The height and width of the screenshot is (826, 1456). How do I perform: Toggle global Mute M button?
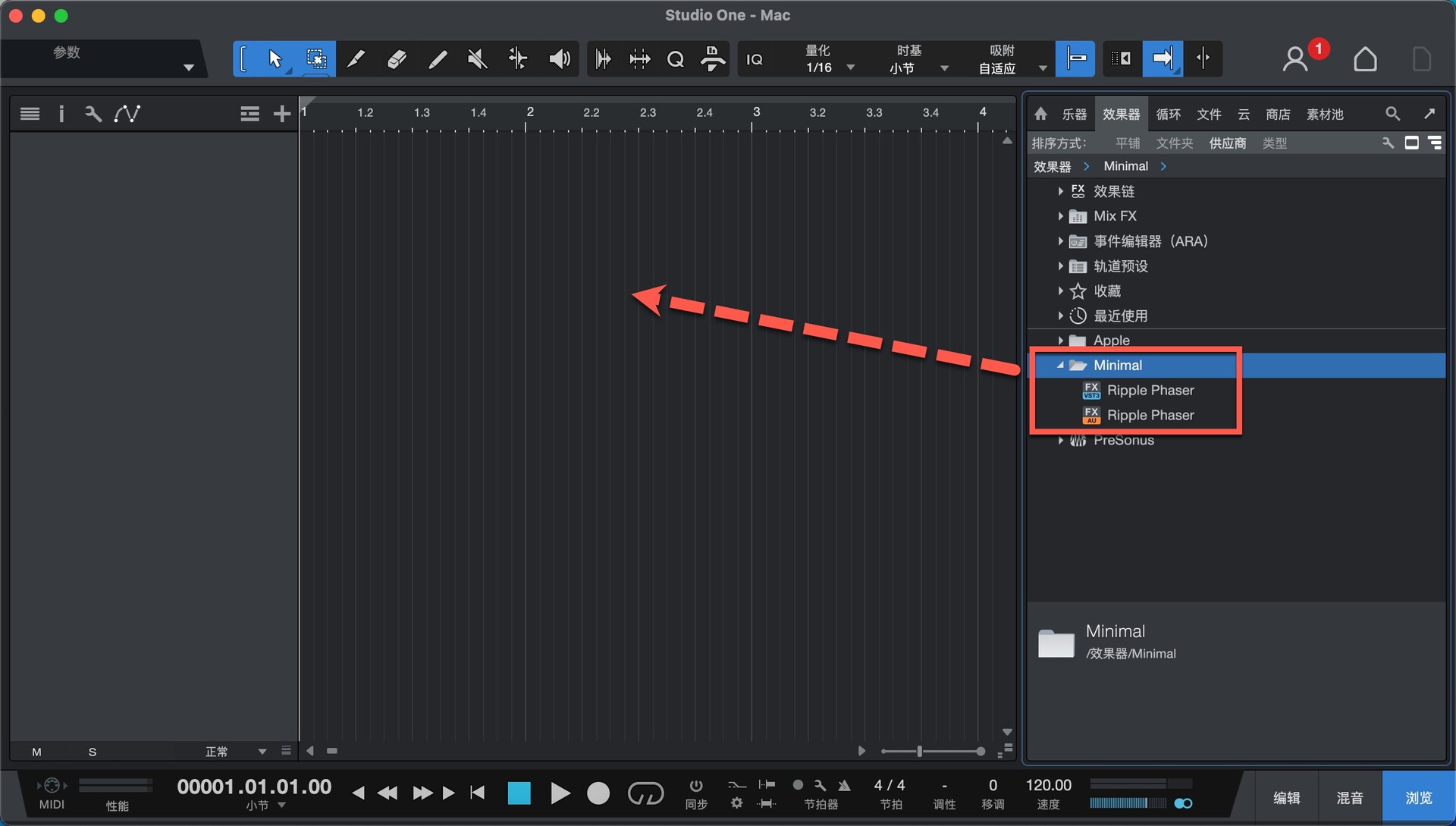pos(36,752)
